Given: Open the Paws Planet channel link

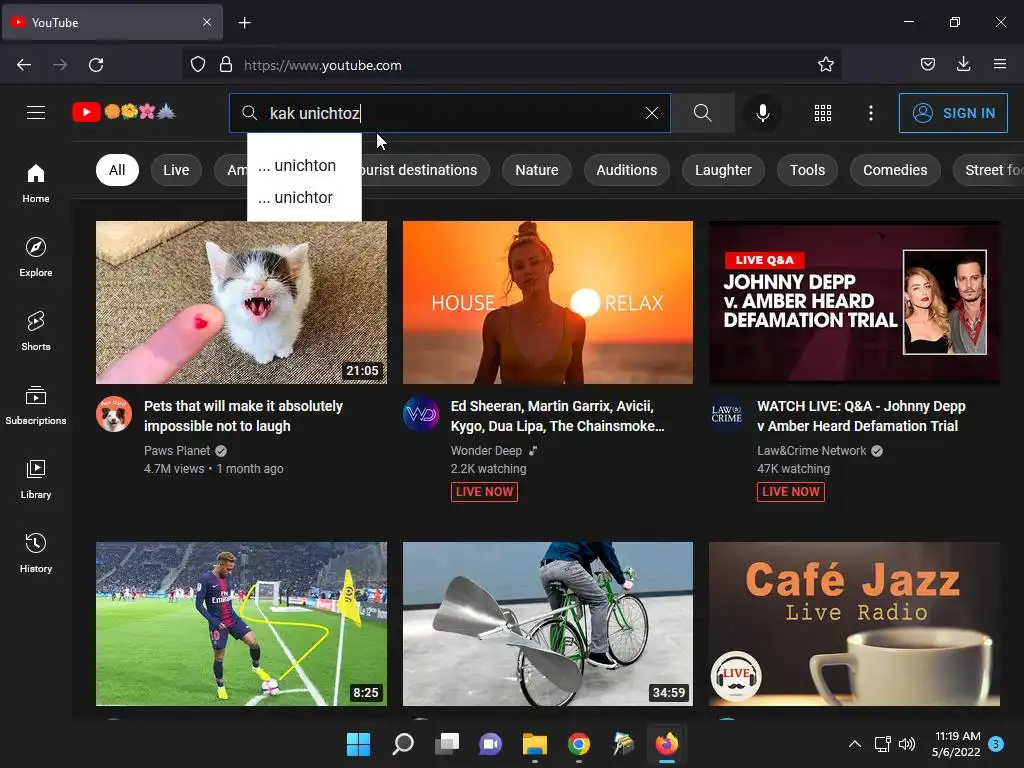Looking at the screenshot, I should click(x=177, y=451).
